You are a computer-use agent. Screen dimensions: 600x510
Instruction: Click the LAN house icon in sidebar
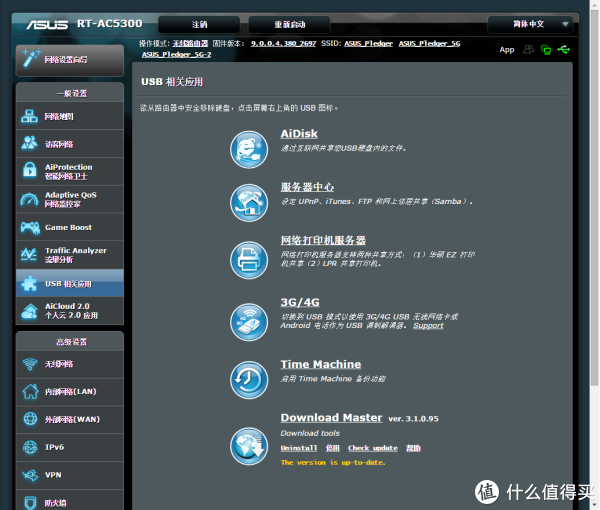click(30, 391)
